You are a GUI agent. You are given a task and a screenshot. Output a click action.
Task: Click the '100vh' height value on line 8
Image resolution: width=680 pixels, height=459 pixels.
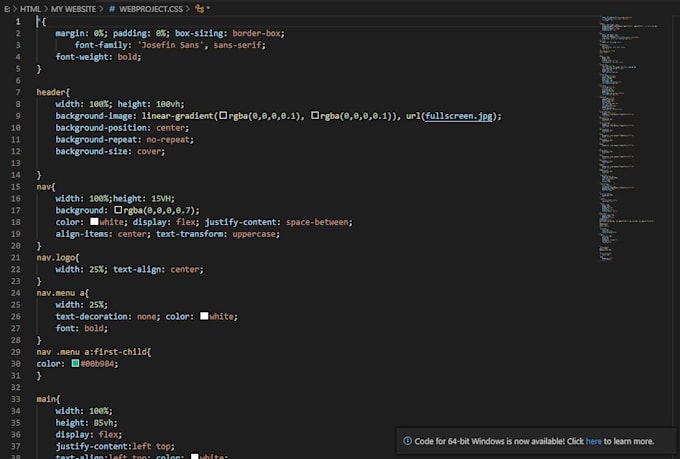(x=168, y=104)
